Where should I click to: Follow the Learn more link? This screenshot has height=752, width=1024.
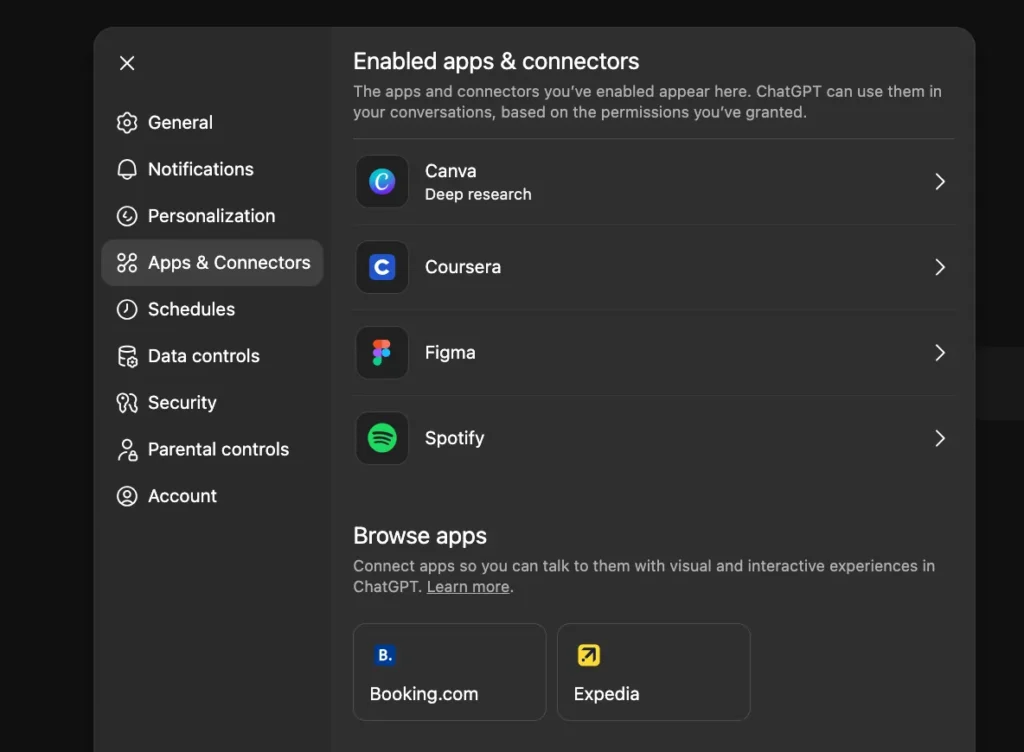click(468, 587)
